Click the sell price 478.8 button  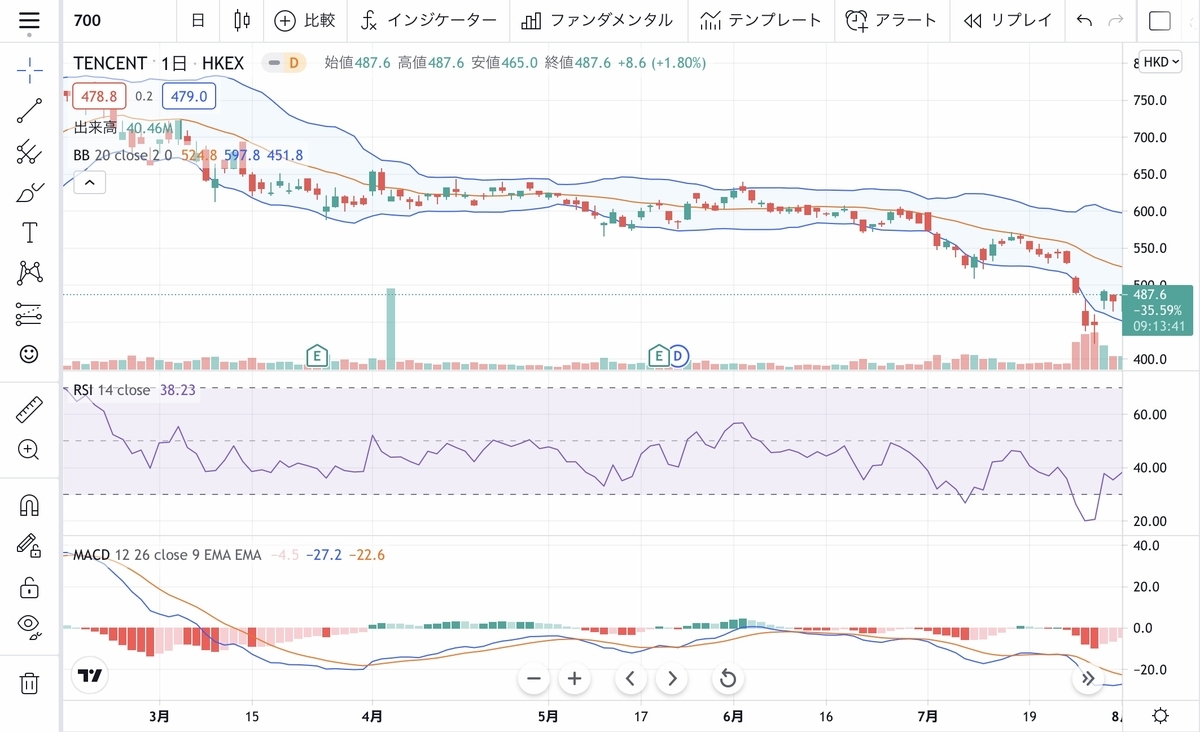[x=99, y=96]
